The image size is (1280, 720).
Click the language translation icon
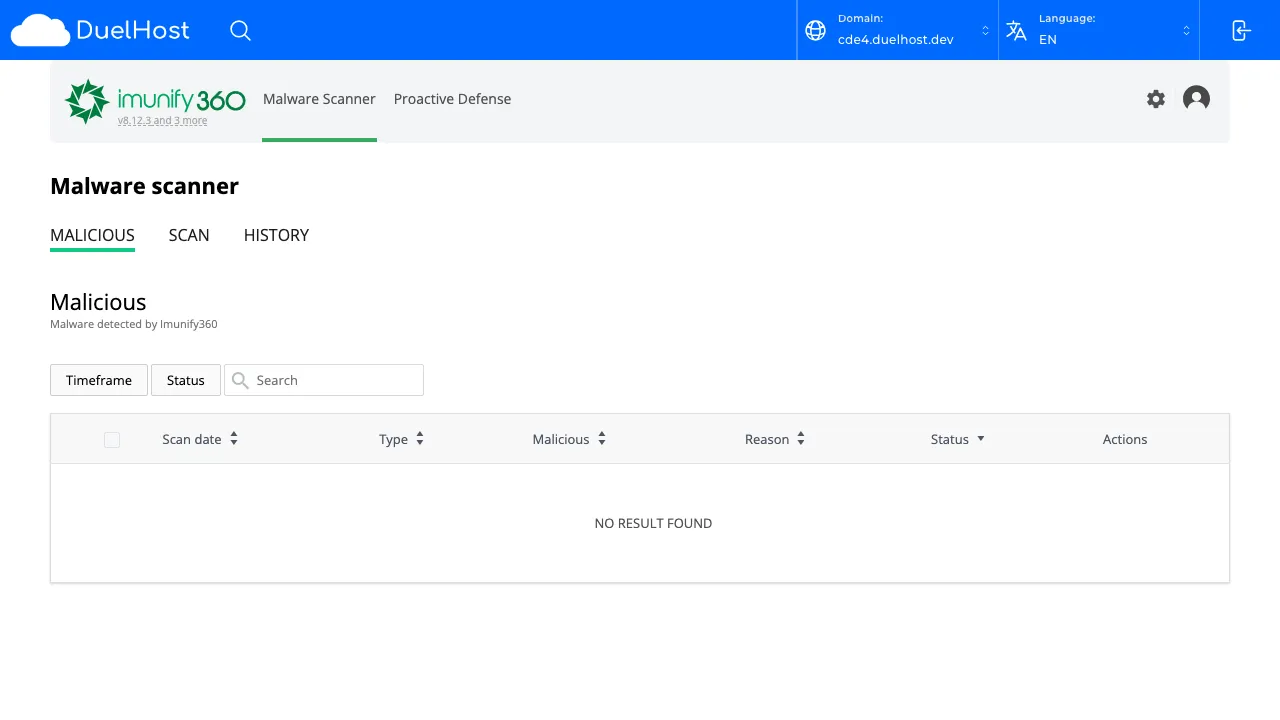pyautogui.click(x=1016, y=31)
